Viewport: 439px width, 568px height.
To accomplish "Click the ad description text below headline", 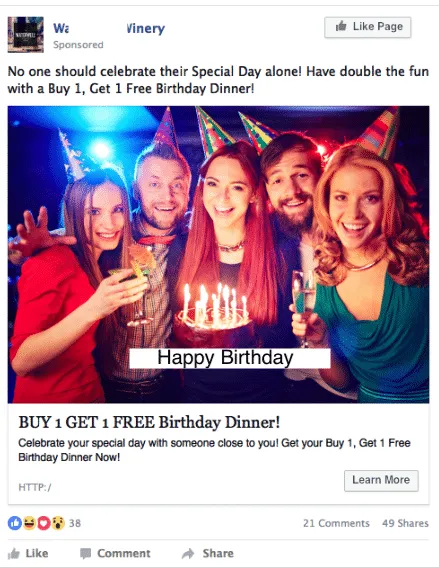I will pyautogui.click(x=214, y=450).
